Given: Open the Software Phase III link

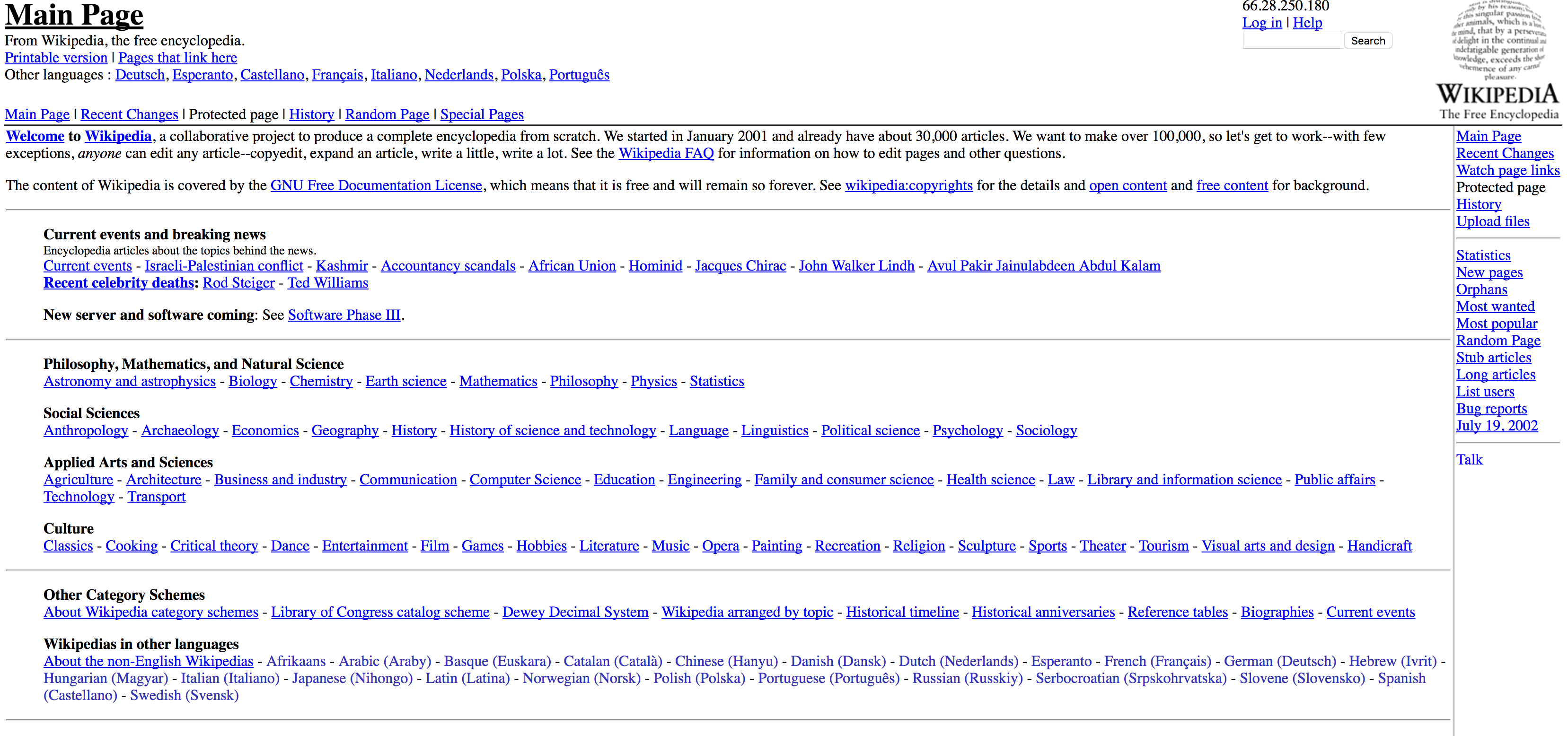Looking at the screenshot, I should click(344, 315).
